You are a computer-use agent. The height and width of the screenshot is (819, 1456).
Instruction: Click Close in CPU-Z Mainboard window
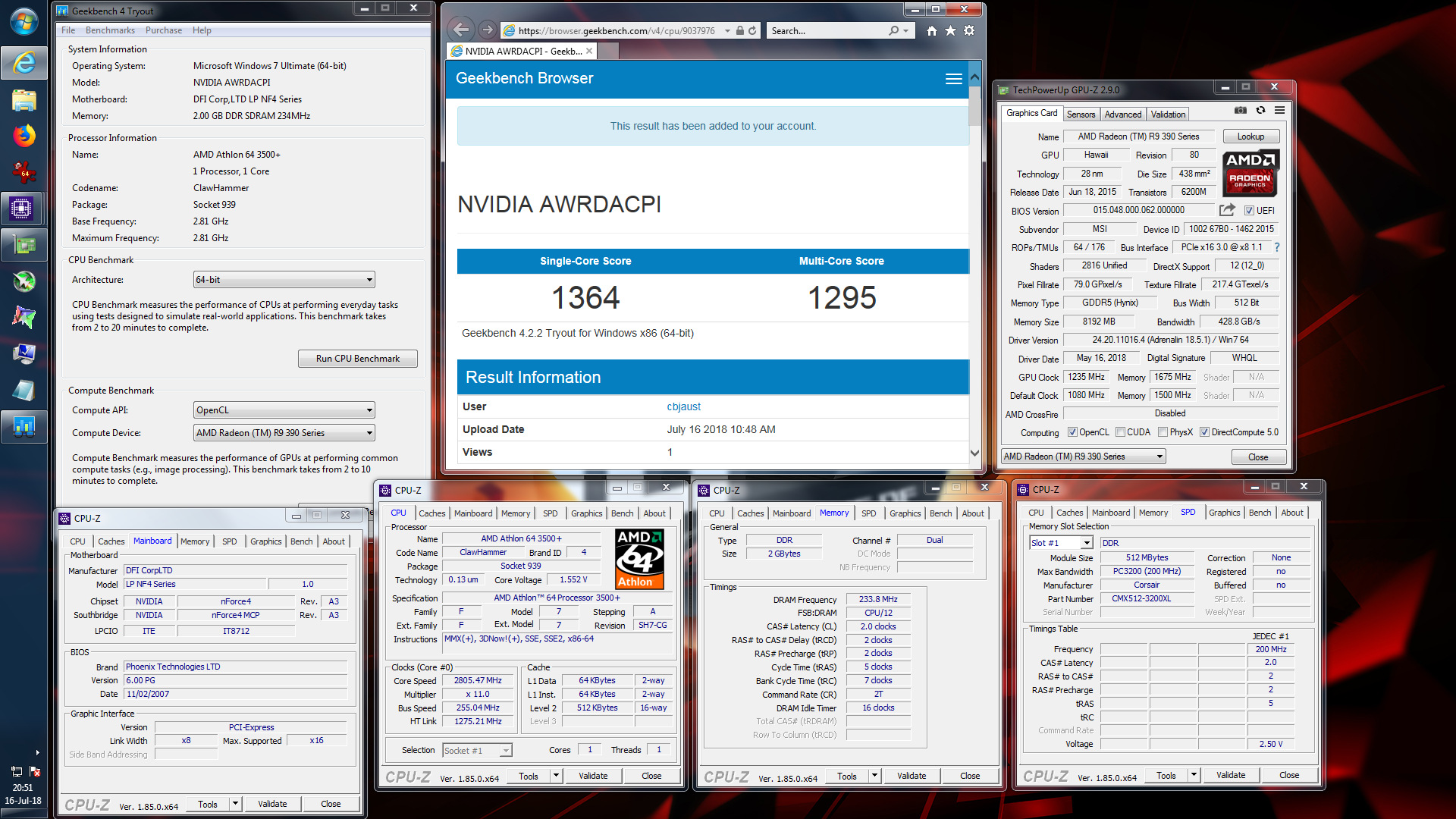(330, 804)
